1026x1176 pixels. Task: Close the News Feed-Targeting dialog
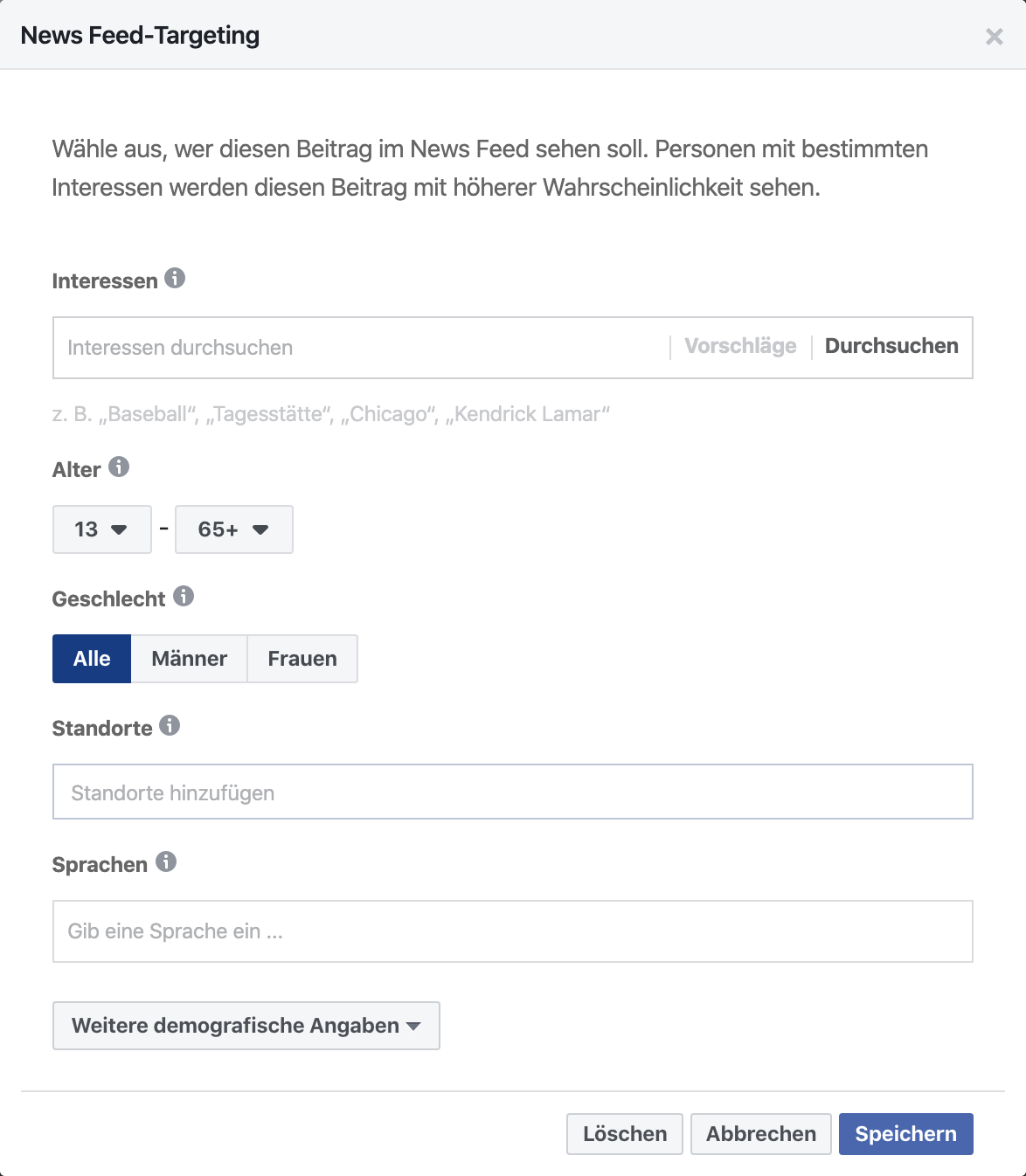tap(994, 36)
